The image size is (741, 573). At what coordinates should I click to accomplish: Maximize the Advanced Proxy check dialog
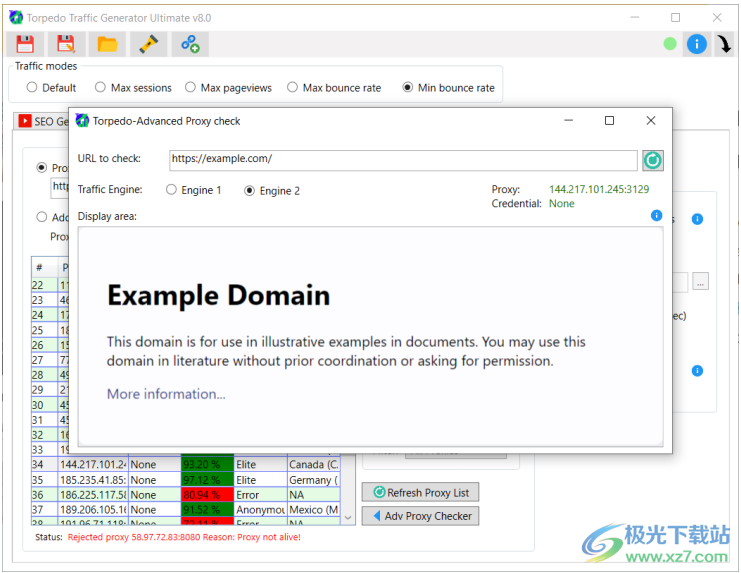[609, 121]
